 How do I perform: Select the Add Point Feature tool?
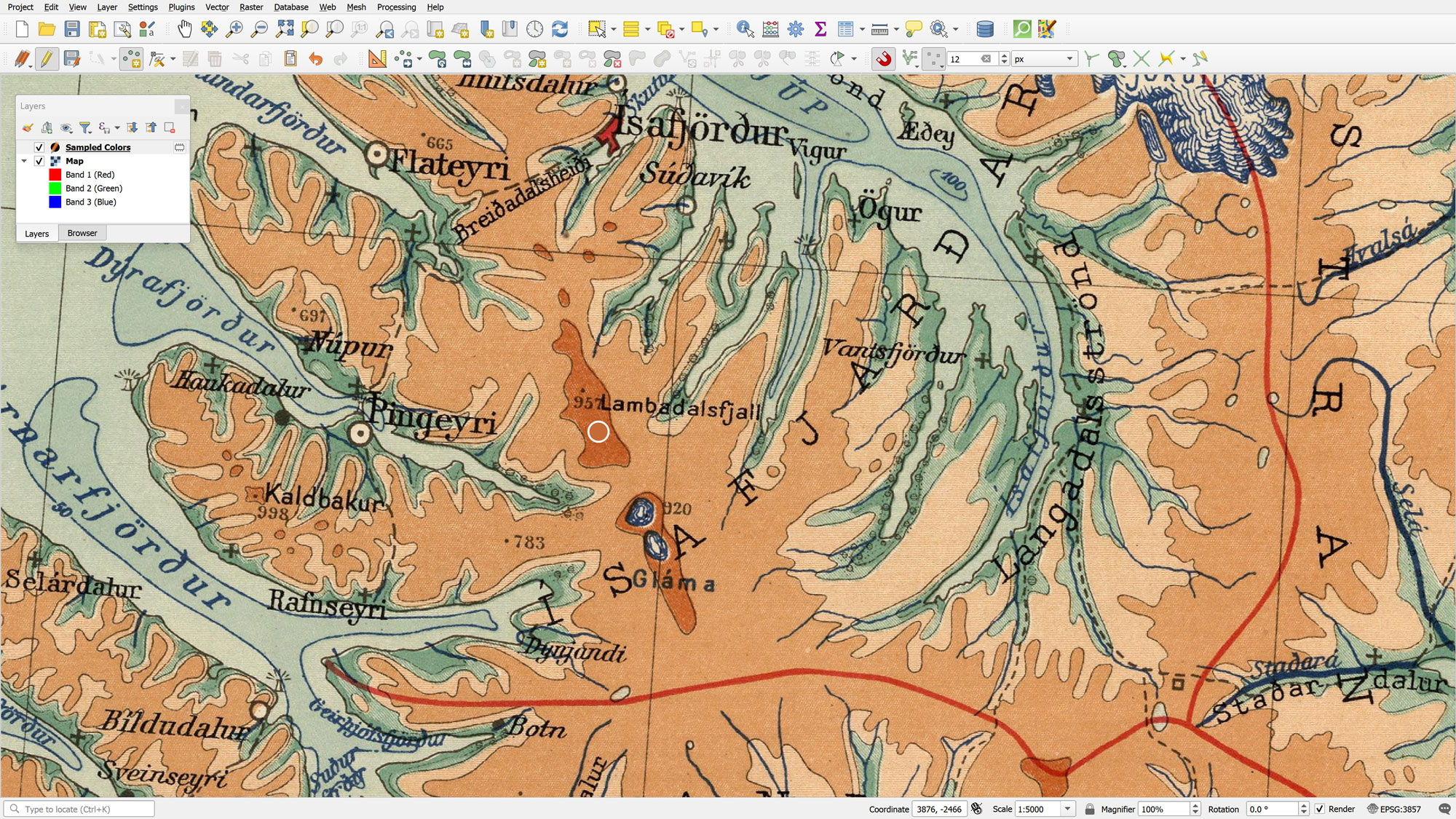click(132, 58)
